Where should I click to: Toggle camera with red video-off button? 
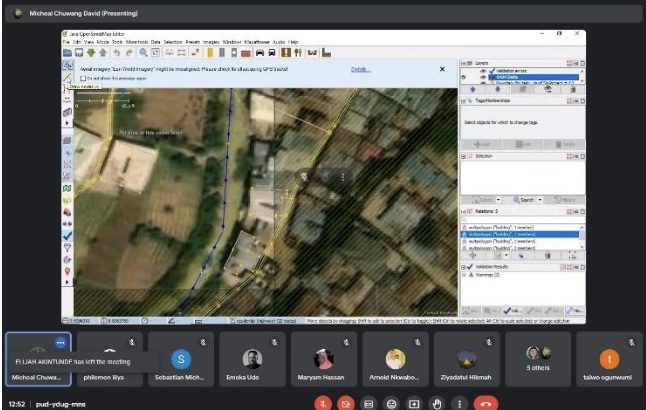[346, 404]
